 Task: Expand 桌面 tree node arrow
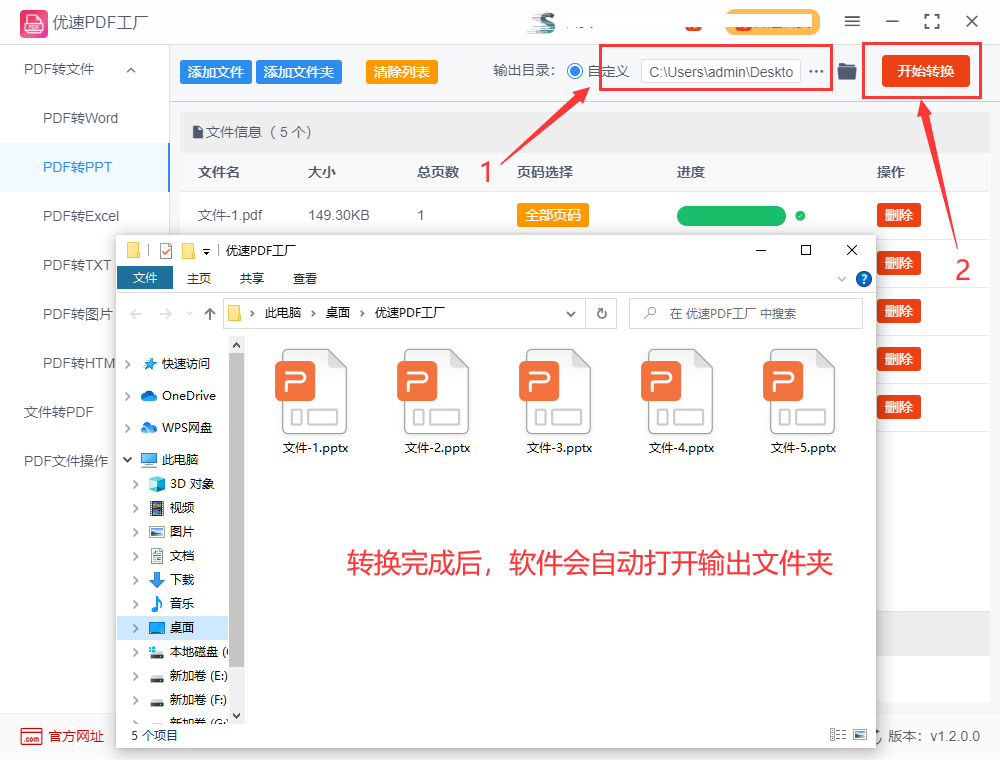[x=135, y=628]
